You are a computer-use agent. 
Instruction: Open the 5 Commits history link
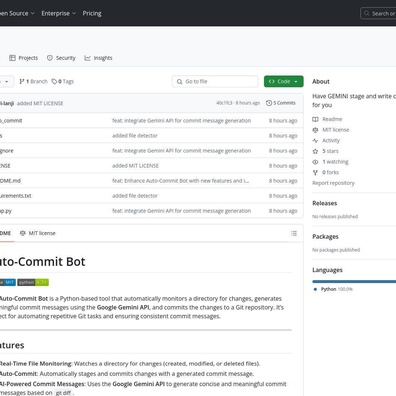coord(281,103)
